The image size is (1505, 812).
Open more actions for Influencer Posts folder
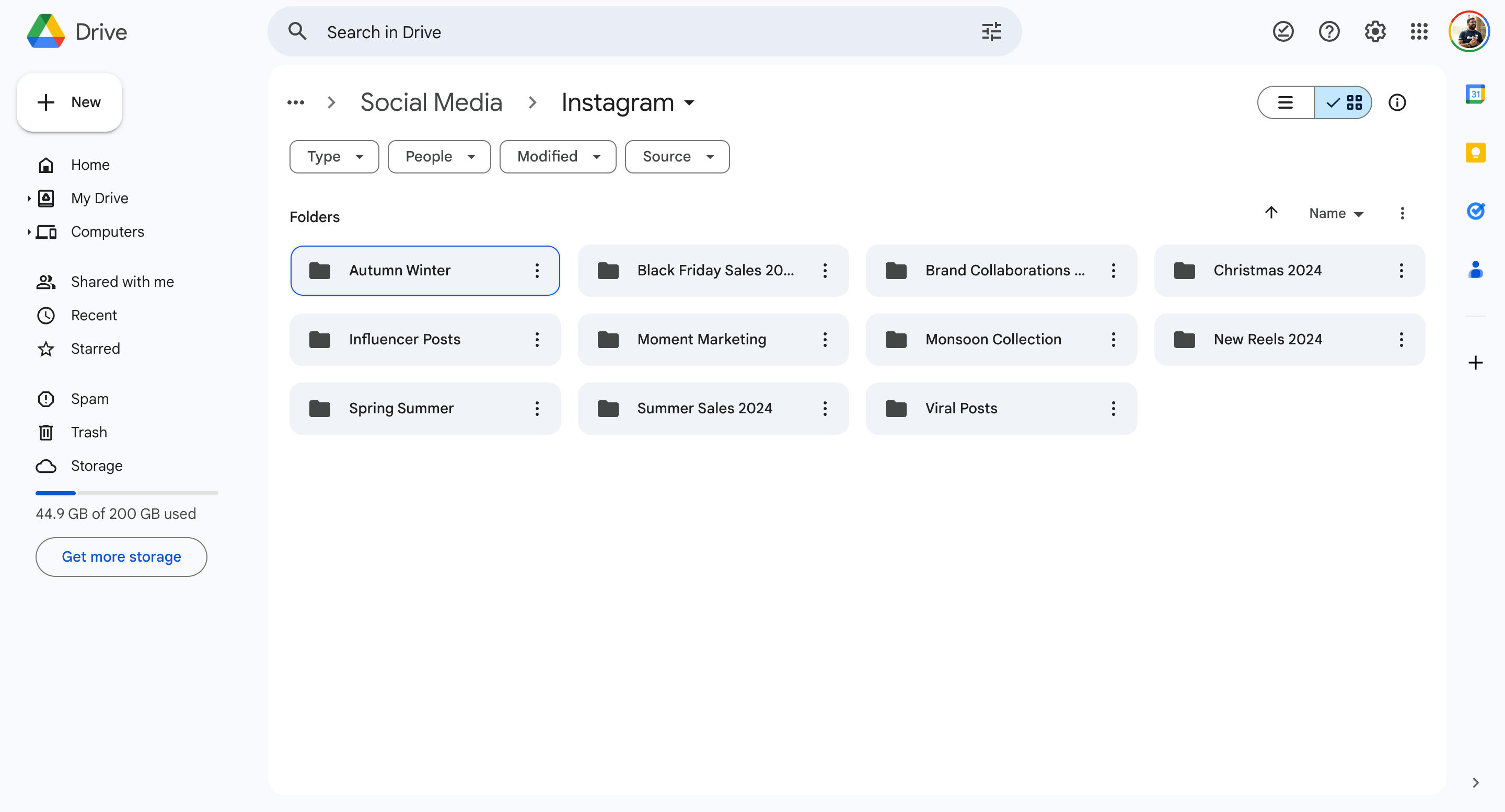(537, 340)
